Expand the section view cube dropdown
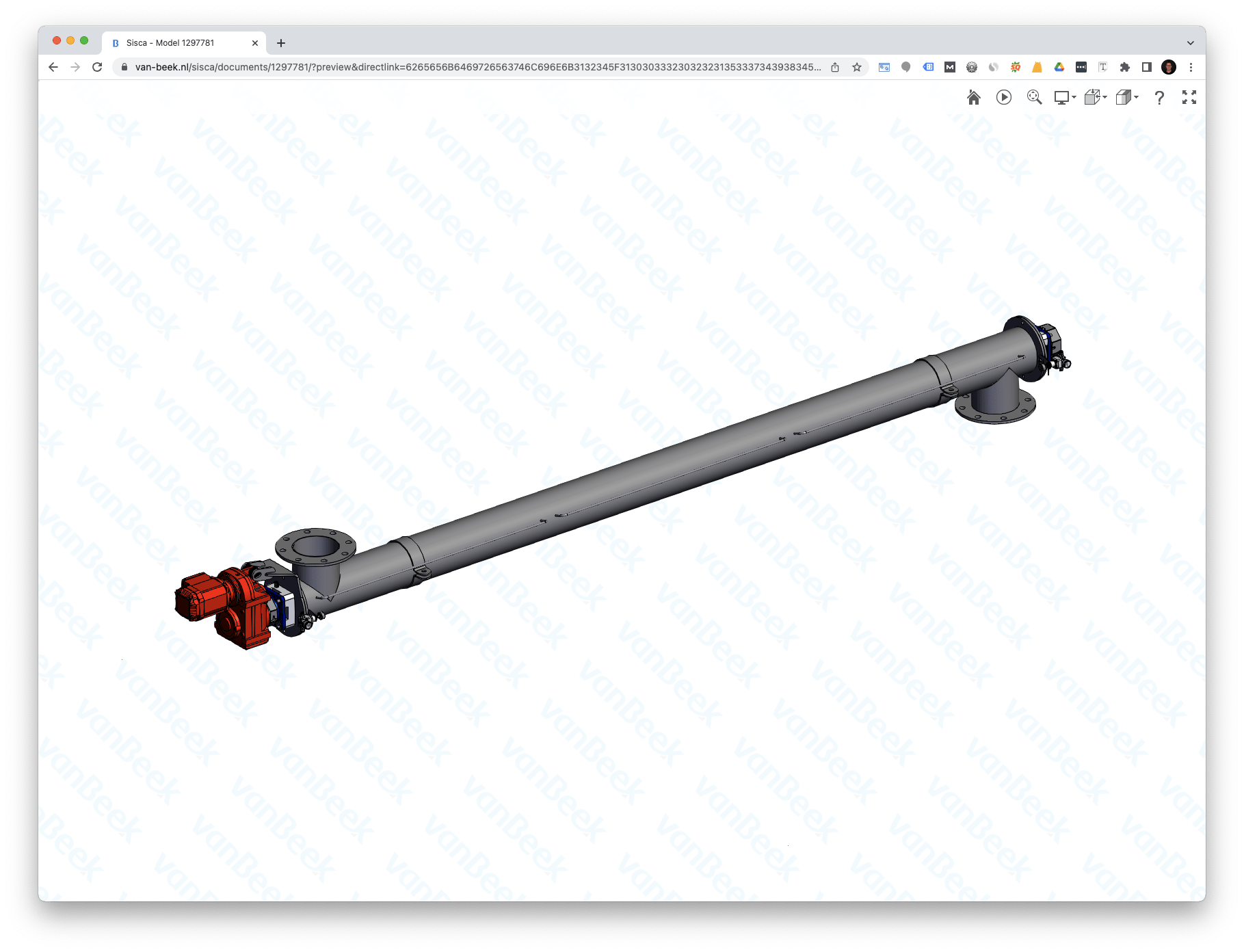This screenshot has width=1244, height=952. click(1096, 98)
